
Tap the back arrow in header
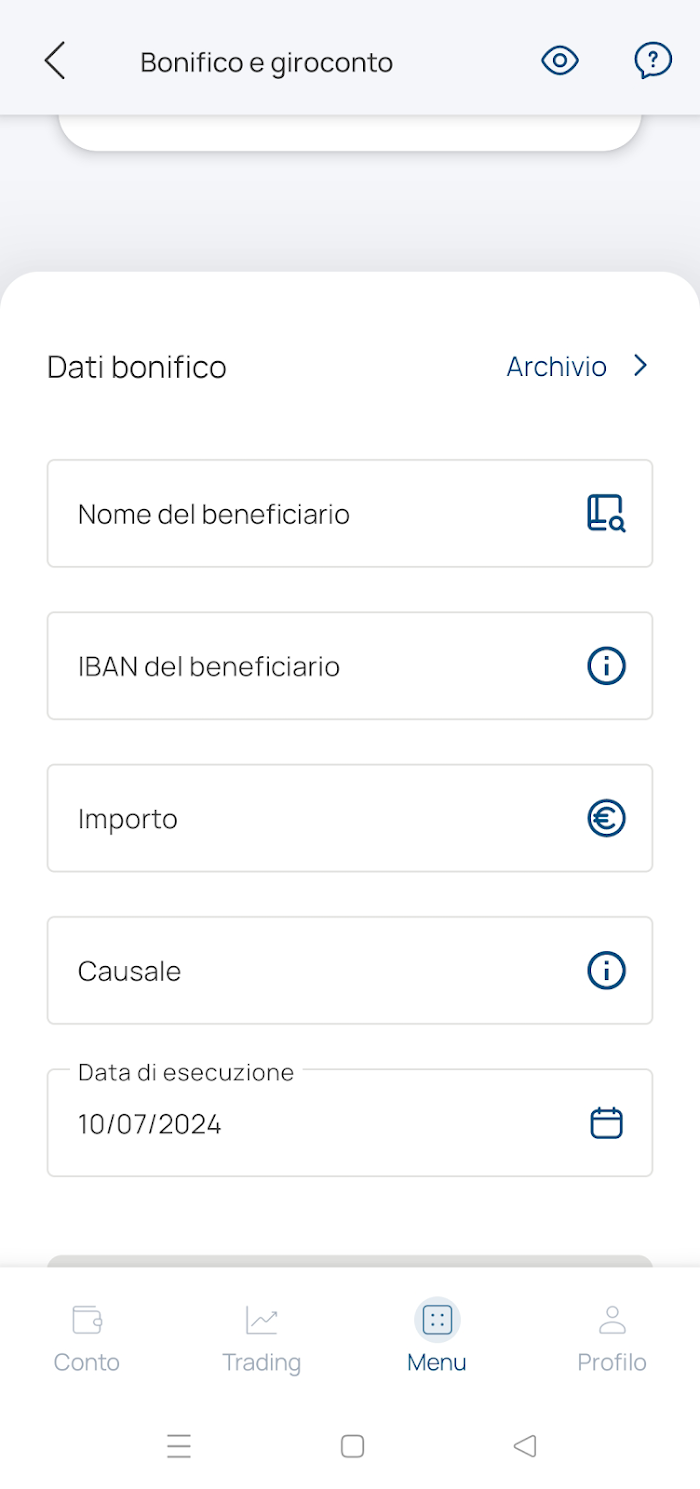tap(55, 61)
